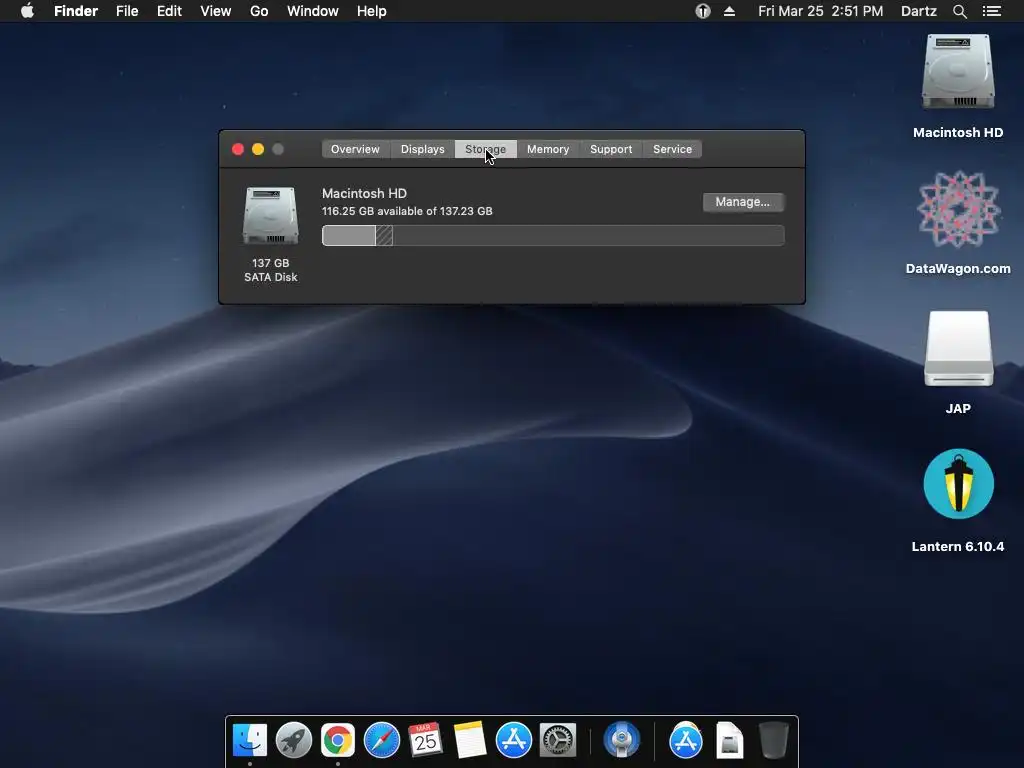The image size is (1024, 768).
Task: Open the File menu
Action: 127,11
